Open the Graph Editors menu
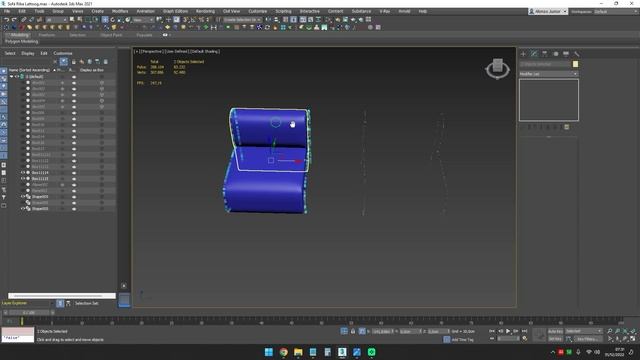Image resolution: width=640 pixels, height=360 pixels. [x=175, y=11]
